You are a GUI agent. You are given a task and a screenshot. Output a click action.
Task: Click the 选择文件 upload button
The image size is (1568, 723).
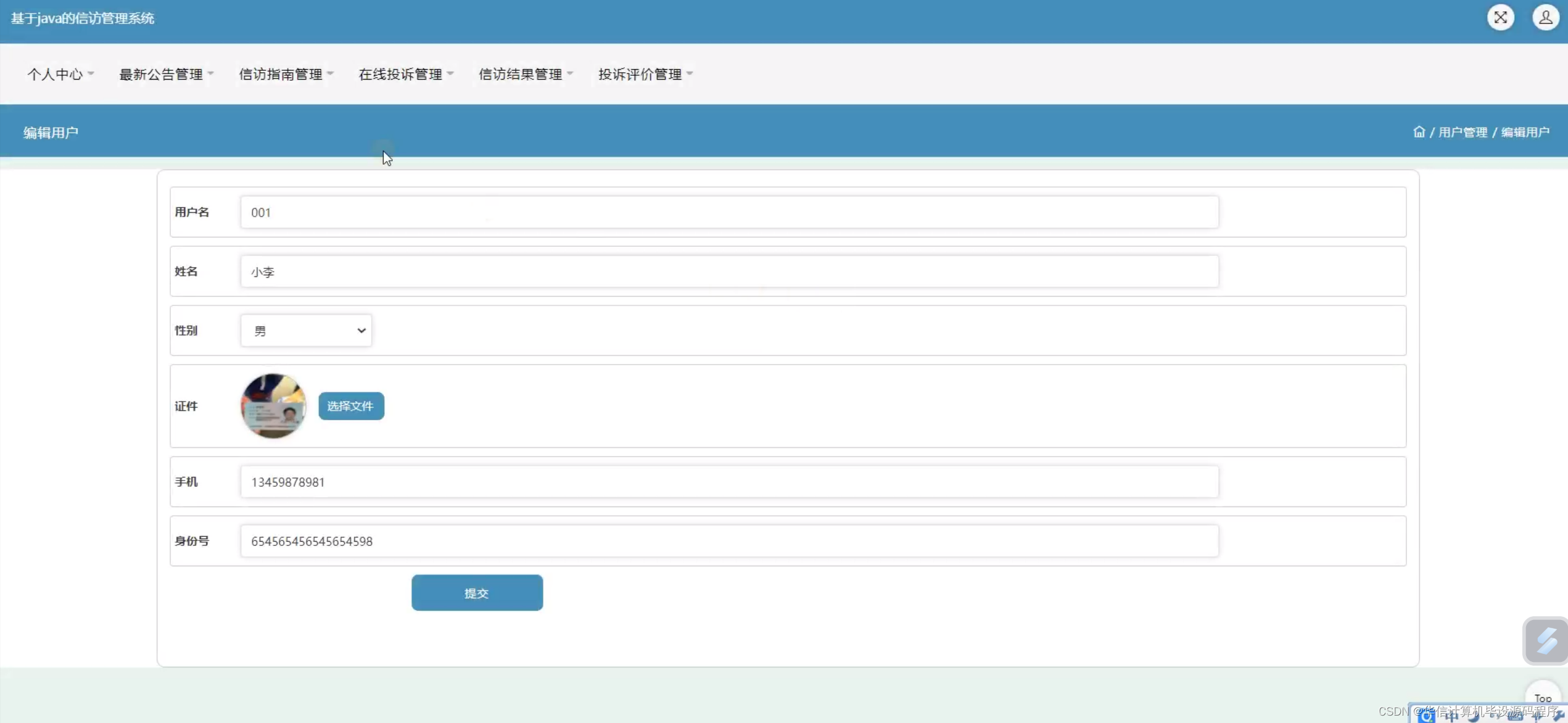click(x=351, y=406)
